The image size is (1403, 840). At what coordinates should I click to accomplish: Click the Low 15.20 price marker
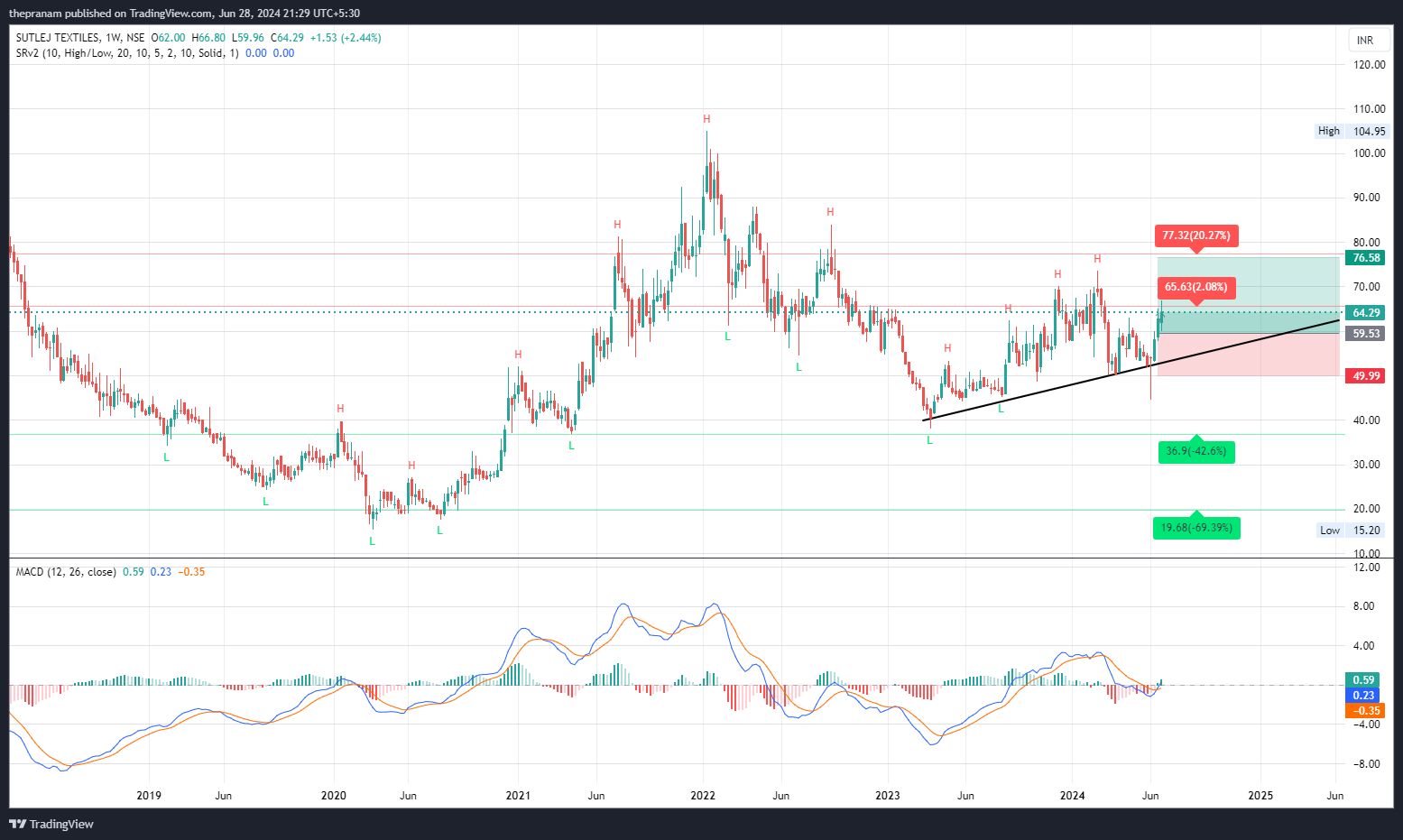point(1352,531)
